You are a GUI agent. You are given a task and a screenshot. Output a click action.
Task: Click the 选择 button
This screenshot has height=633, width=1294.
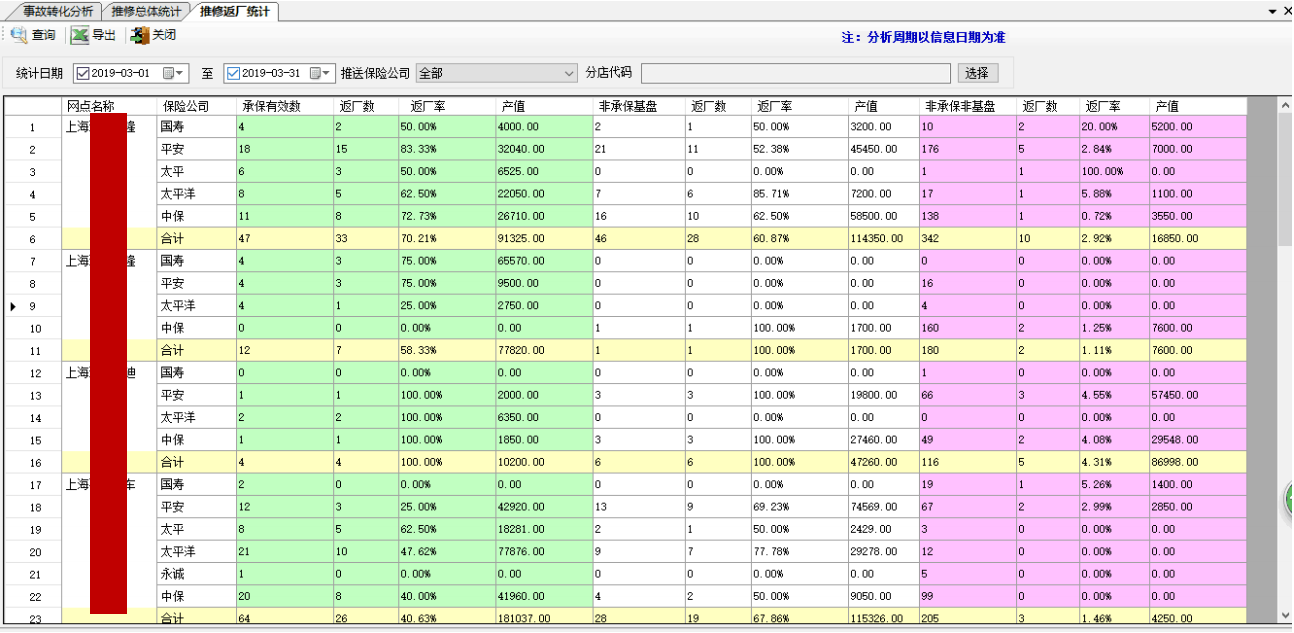click(977, 73)
